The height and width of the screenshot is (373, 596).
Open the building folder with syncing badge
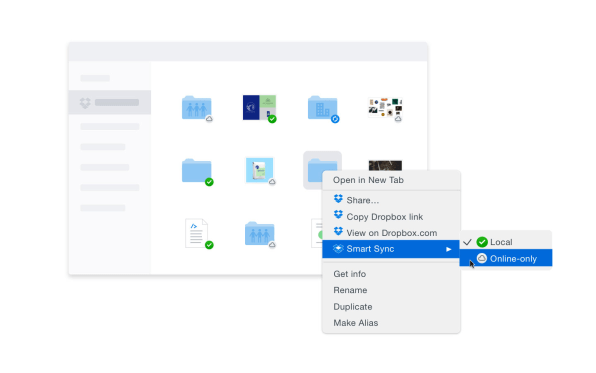tap(323, 108)
